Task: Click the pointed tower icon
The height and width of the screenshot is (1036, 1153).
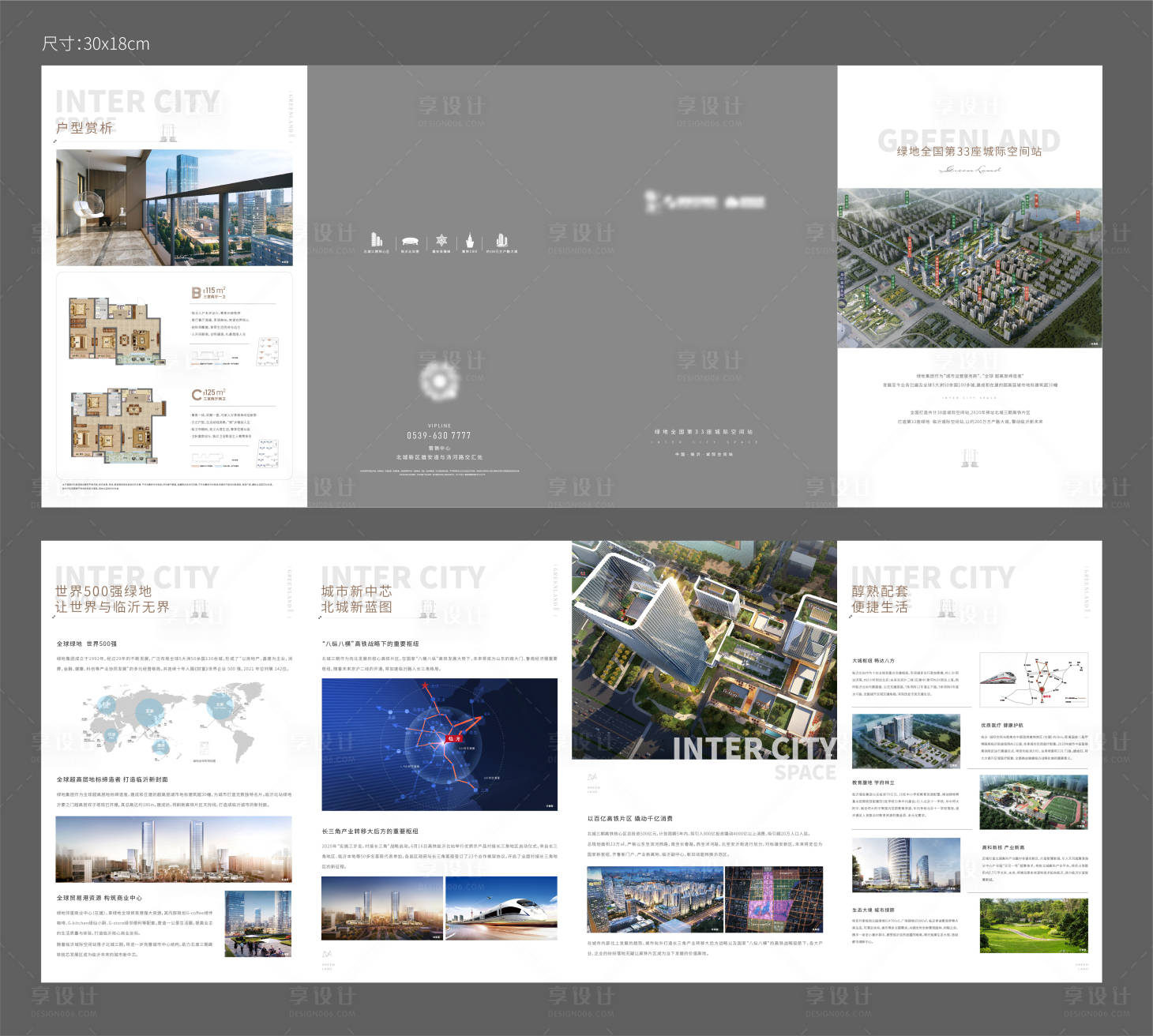Action: (x=469, y=239)
